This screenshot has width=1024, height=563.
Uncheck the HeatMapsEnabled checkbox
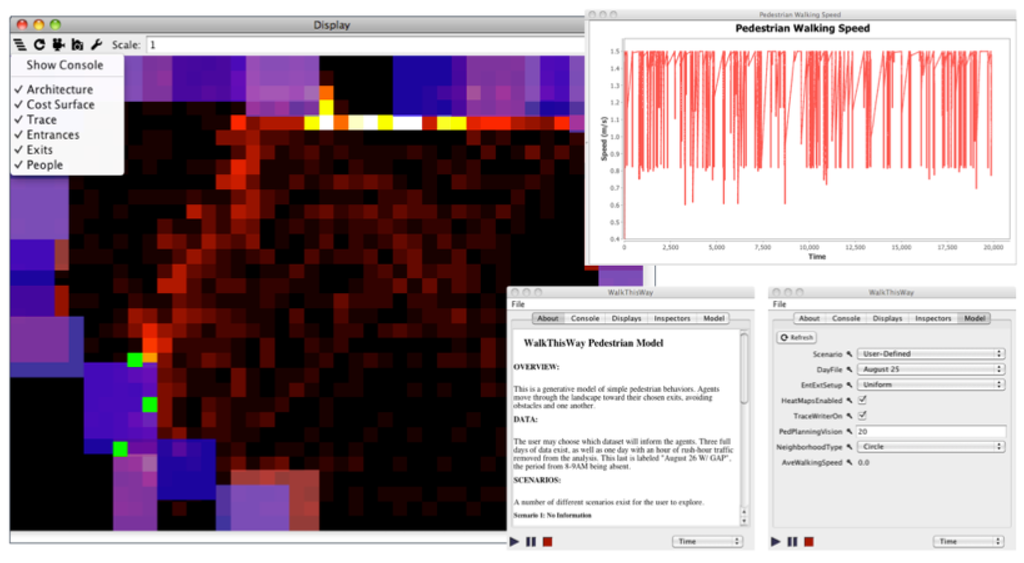point(862,400)
